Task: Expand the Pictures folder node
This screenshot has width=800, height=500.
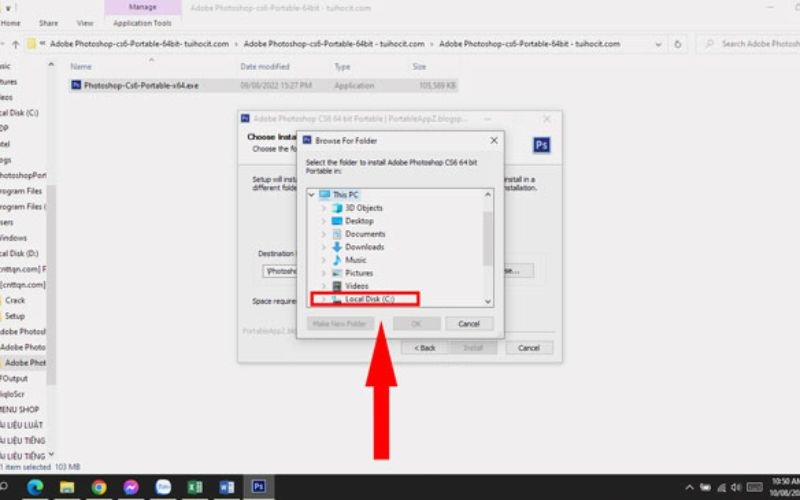Action: click(x=323, y=273)
